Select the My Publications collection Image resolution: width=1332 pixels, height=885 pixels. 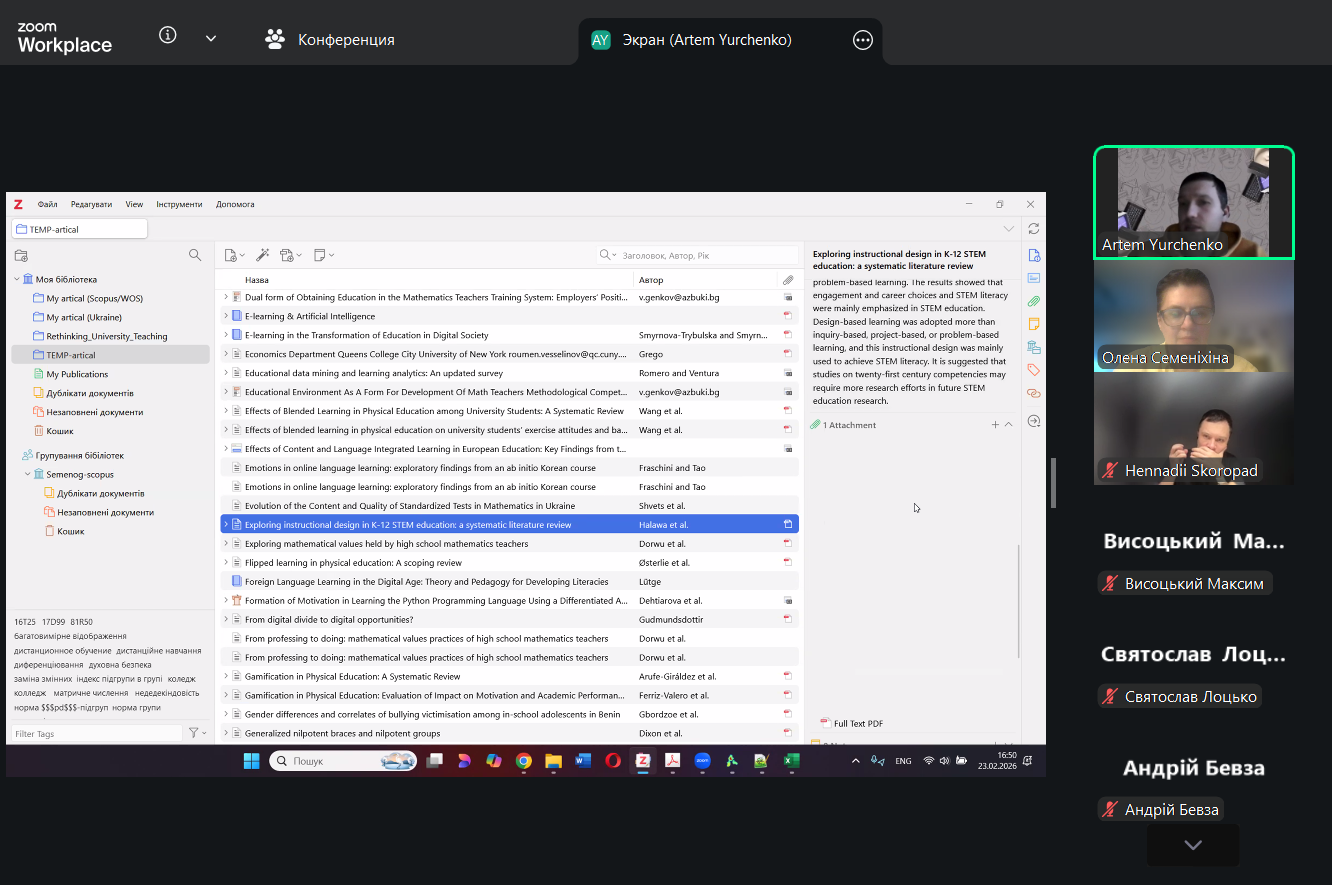coord(77,374)
